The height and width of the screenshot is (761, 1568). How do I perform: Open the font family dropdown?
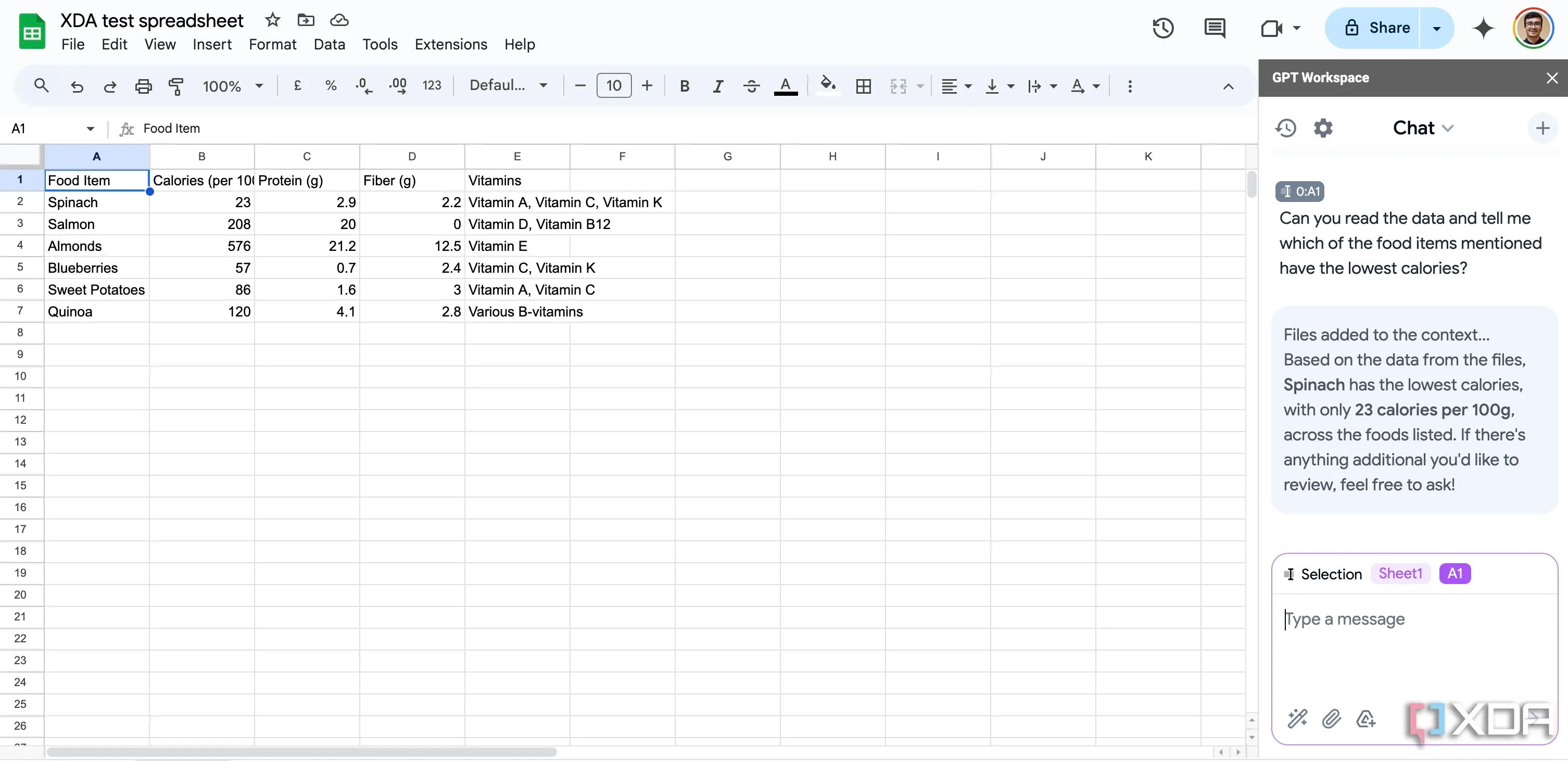(508, 86)
